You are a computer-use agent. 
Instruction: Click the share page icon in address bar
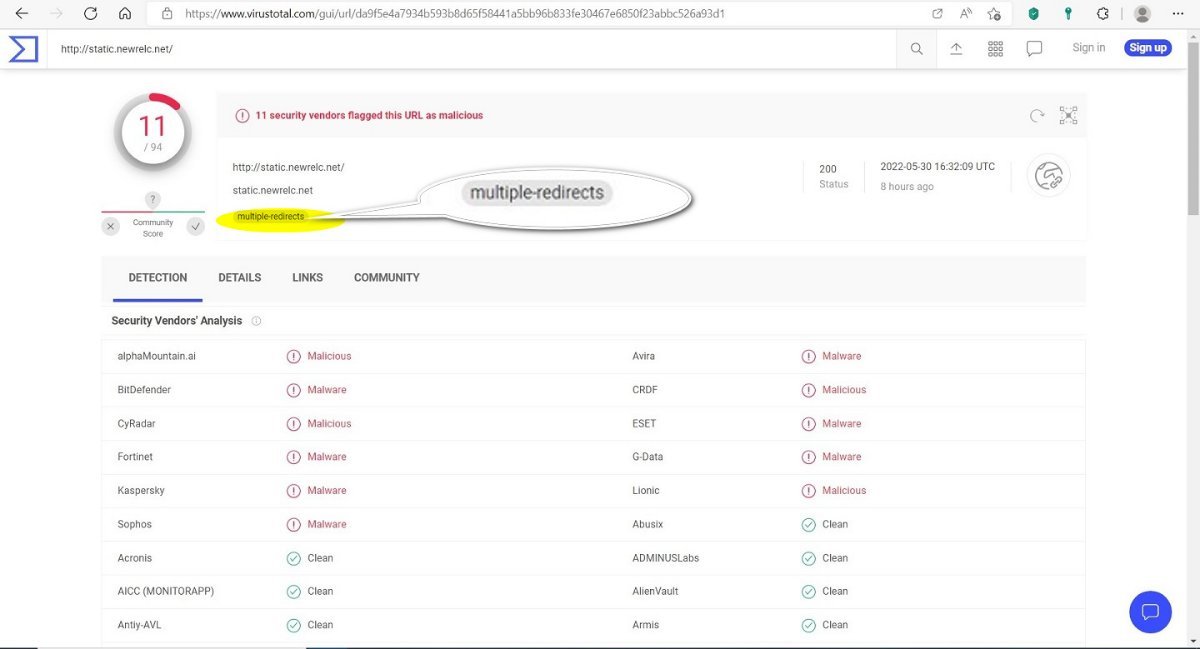(937, 14)
